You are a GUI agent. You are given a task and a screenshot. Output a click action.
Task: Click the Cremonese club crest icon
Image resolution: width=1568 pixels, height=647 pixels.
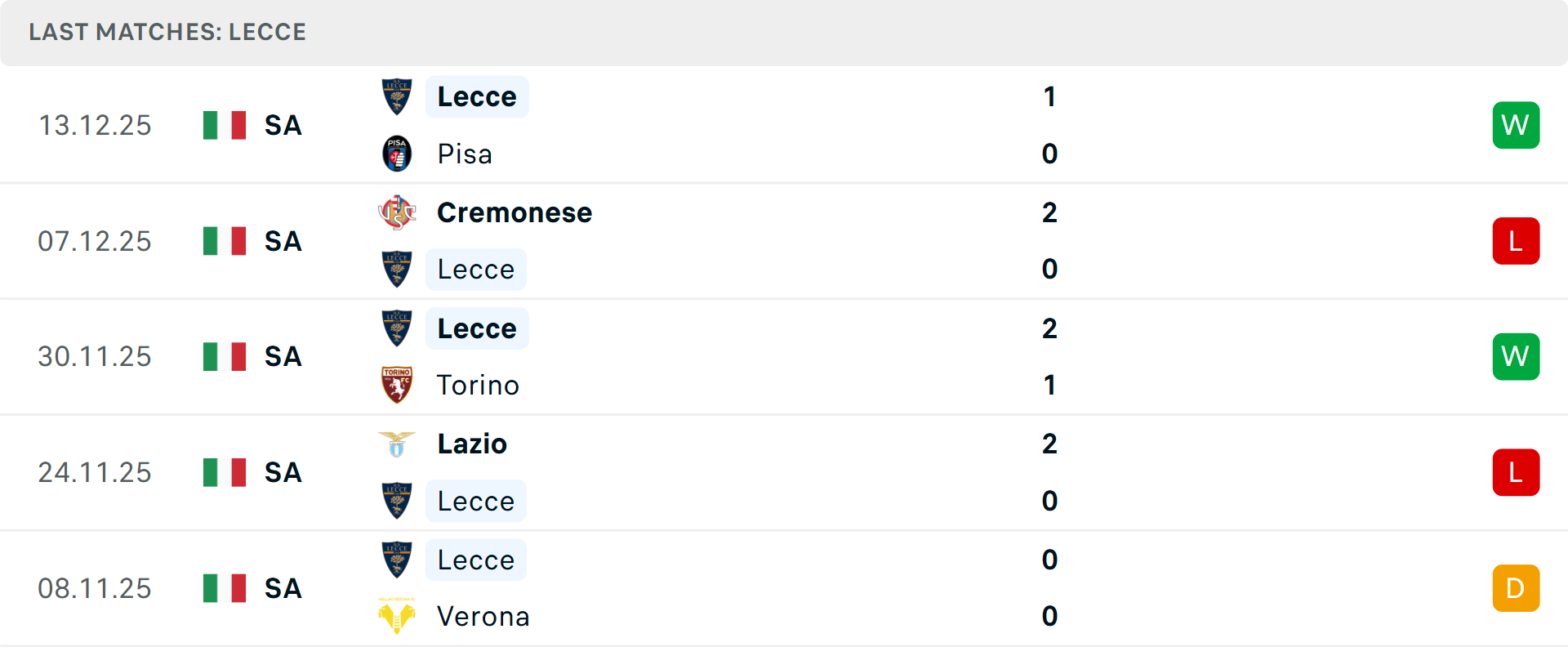click(397, 212)
